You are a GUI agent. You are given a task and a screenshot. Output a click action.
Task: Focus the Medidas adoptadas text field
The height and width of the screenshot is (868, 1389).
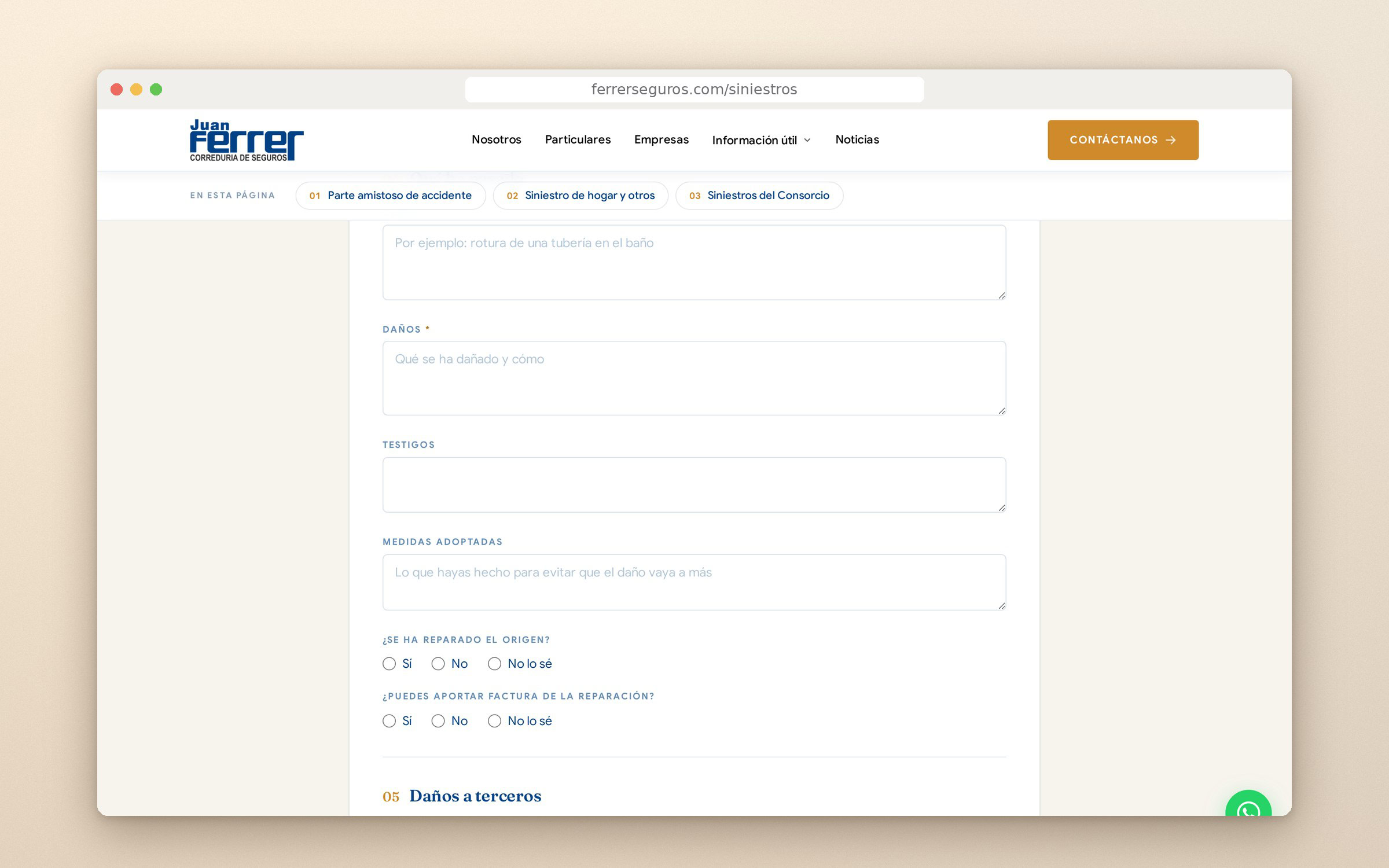pos(694,582)
